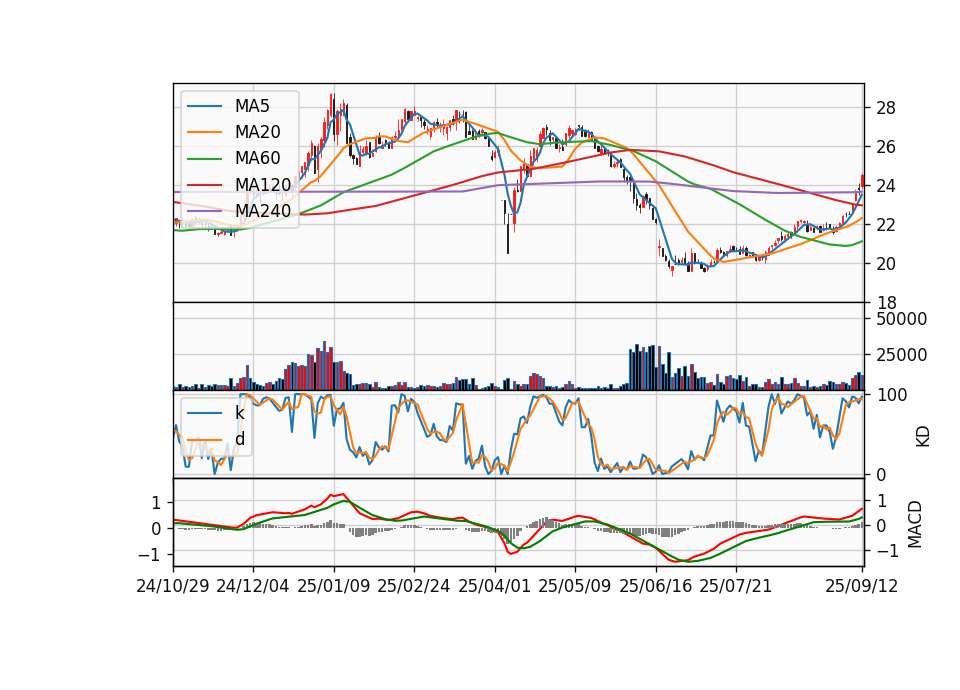Click the KD axis value 100
The height and width of the screenshot is (690, 960).
892,395
